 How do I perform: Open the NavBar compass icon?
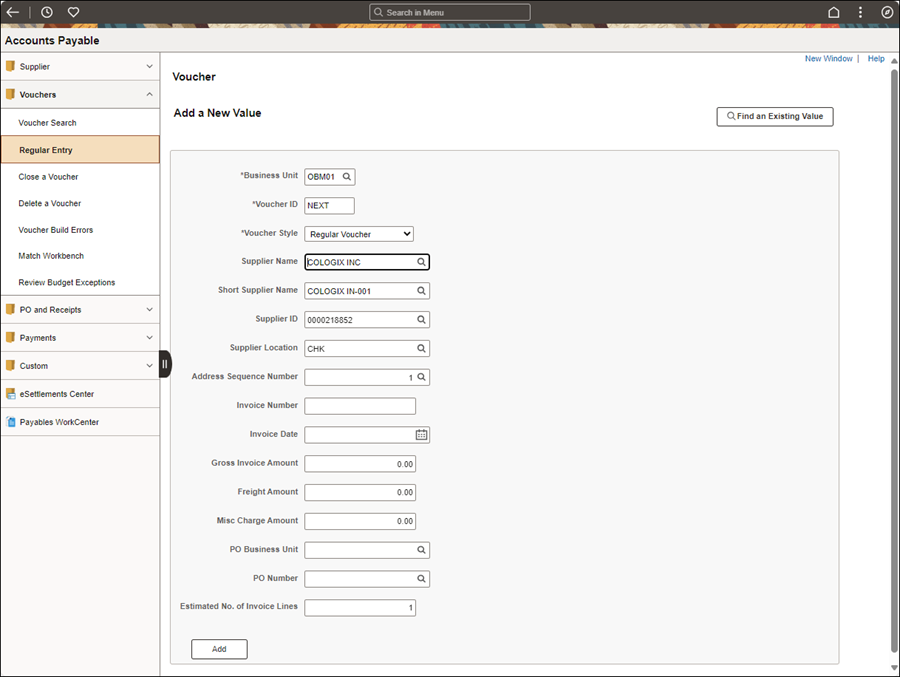coord(887,12)
